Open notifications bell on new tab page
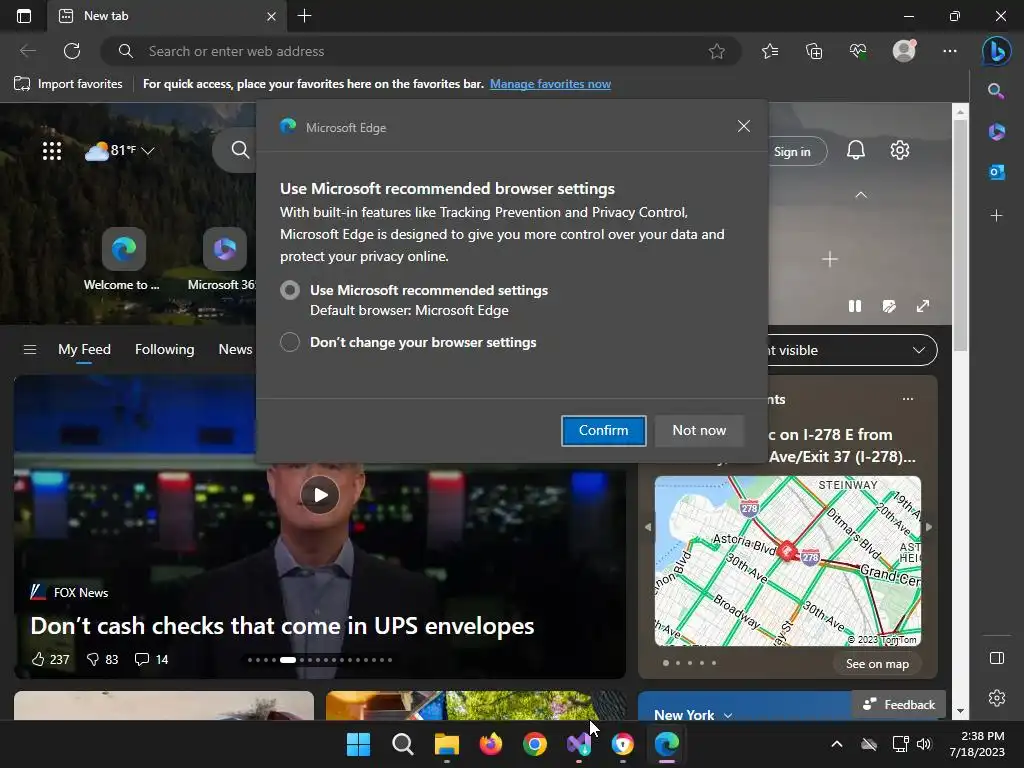Viewport: 1024px width, 768px height. click(x=856, y=150)
